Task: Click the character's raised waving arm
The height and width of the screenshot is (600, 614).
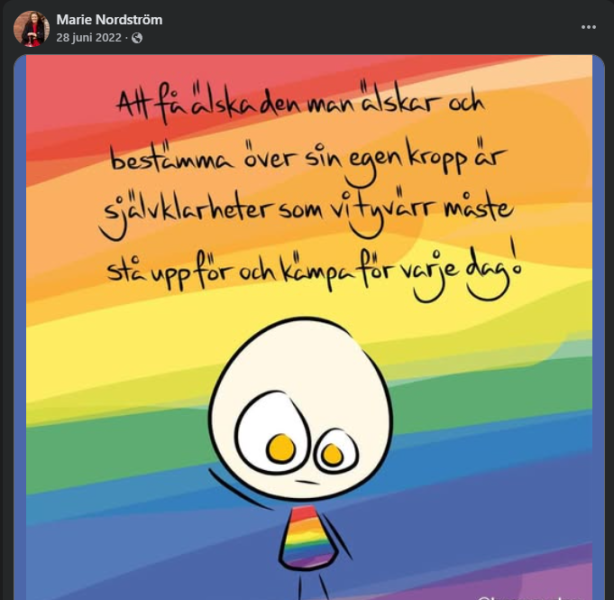Action: coord(239,490)
